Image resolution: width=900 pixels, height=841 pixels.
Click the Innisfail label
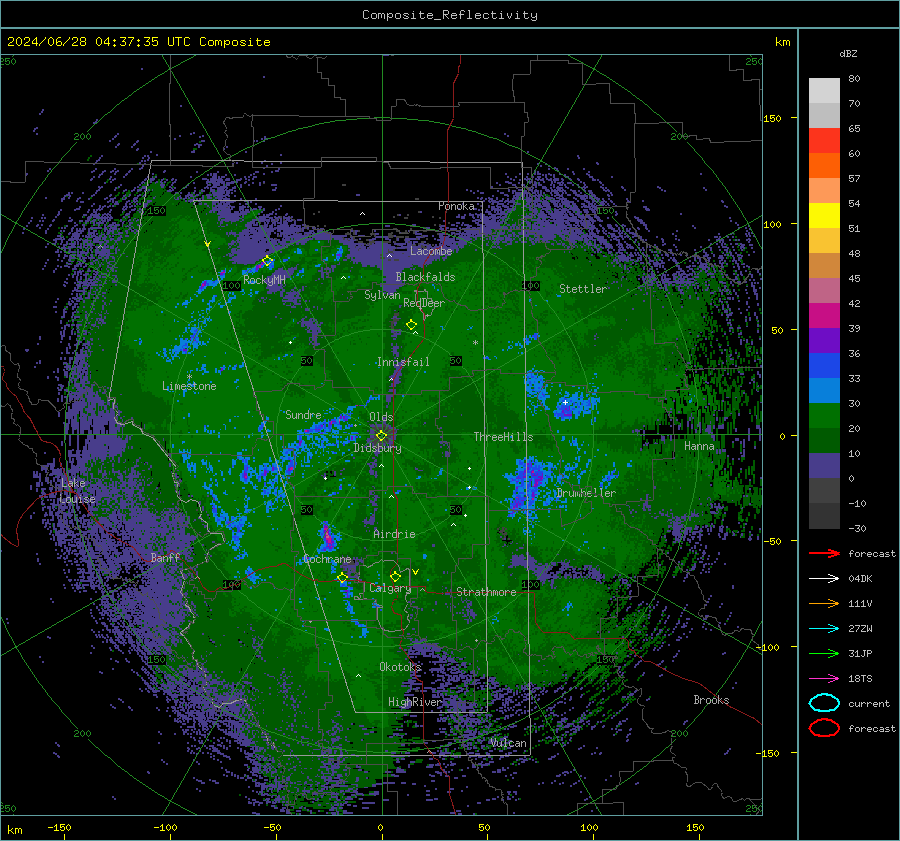(403, 362)
